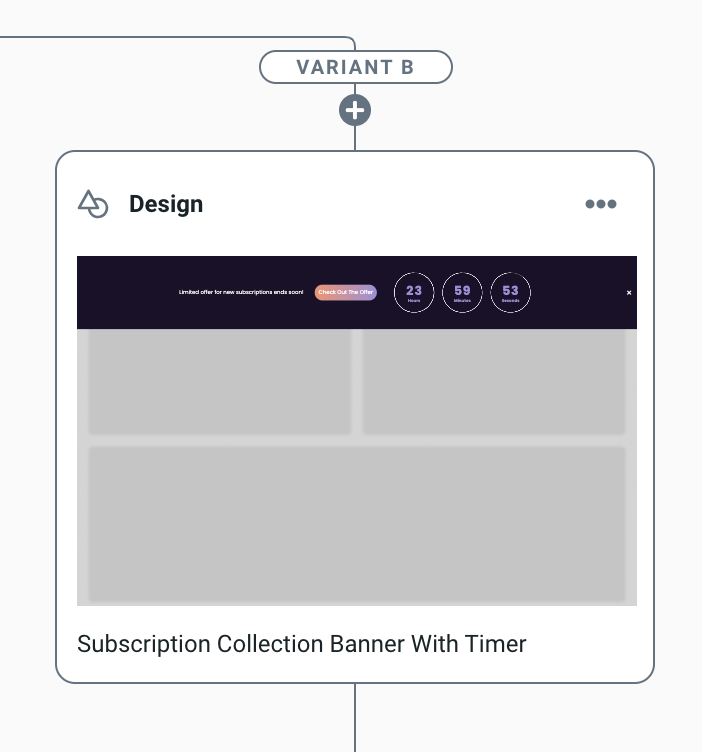Click the Design shapes icon
Screen dimensions: 702x752
pos(93,204)
